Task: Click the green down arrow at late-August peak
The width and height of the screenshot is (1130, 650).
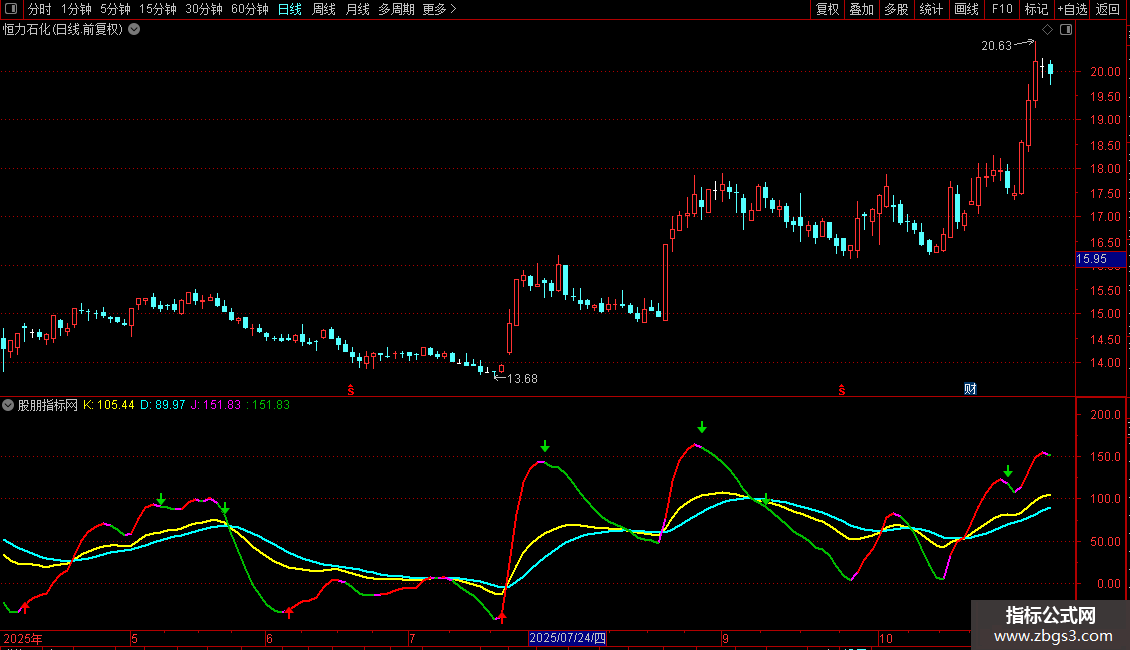Action: point(702,428)
